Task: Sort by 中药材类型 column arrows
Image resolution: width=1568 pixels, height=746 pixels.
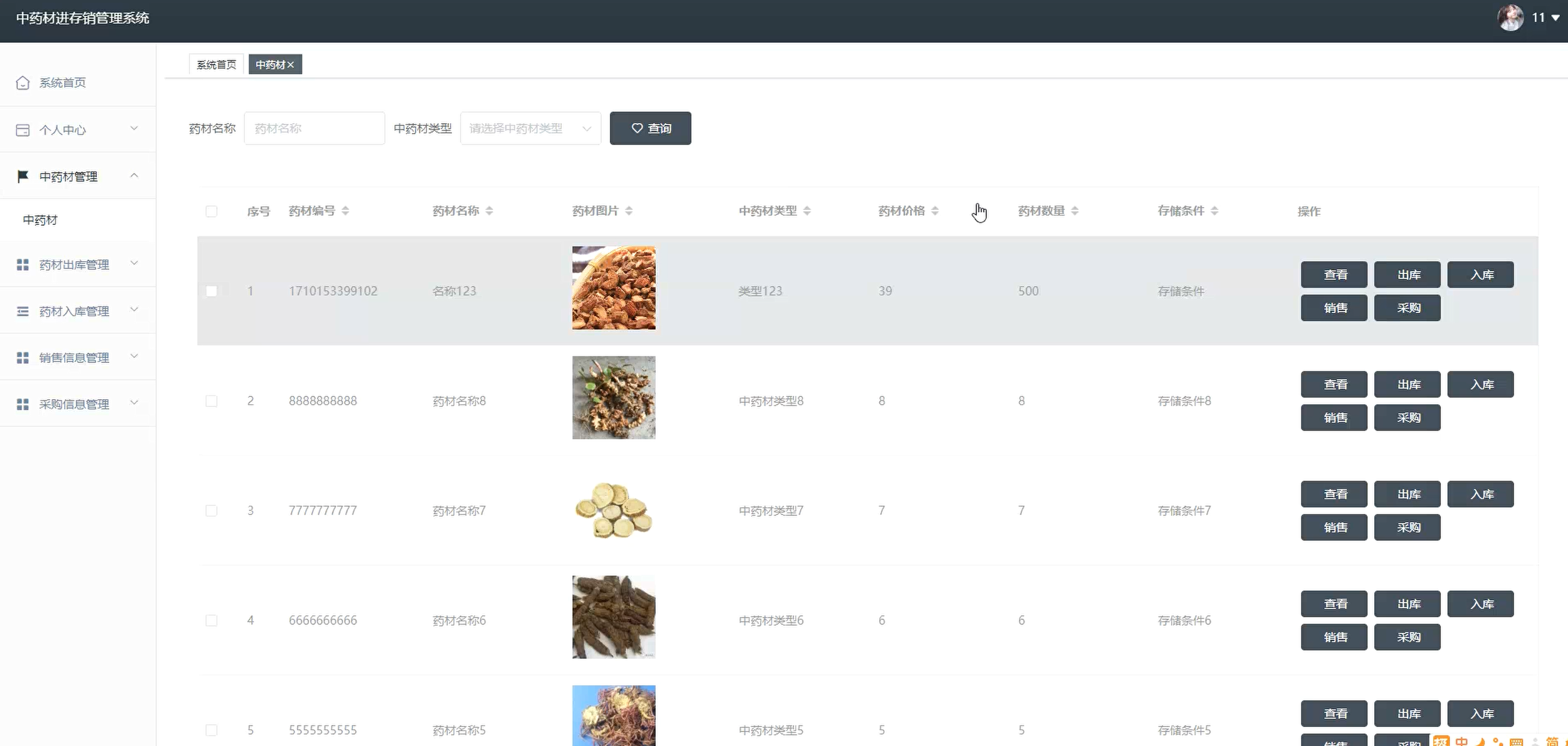Action: 807,211
